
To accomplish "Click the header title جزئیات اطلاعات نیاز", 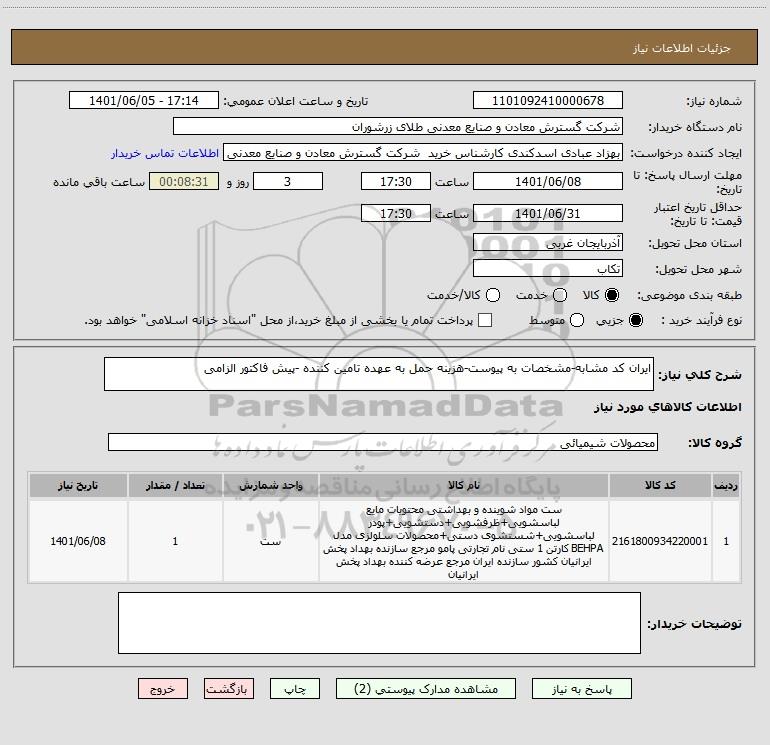I will [x=681, y=48].
